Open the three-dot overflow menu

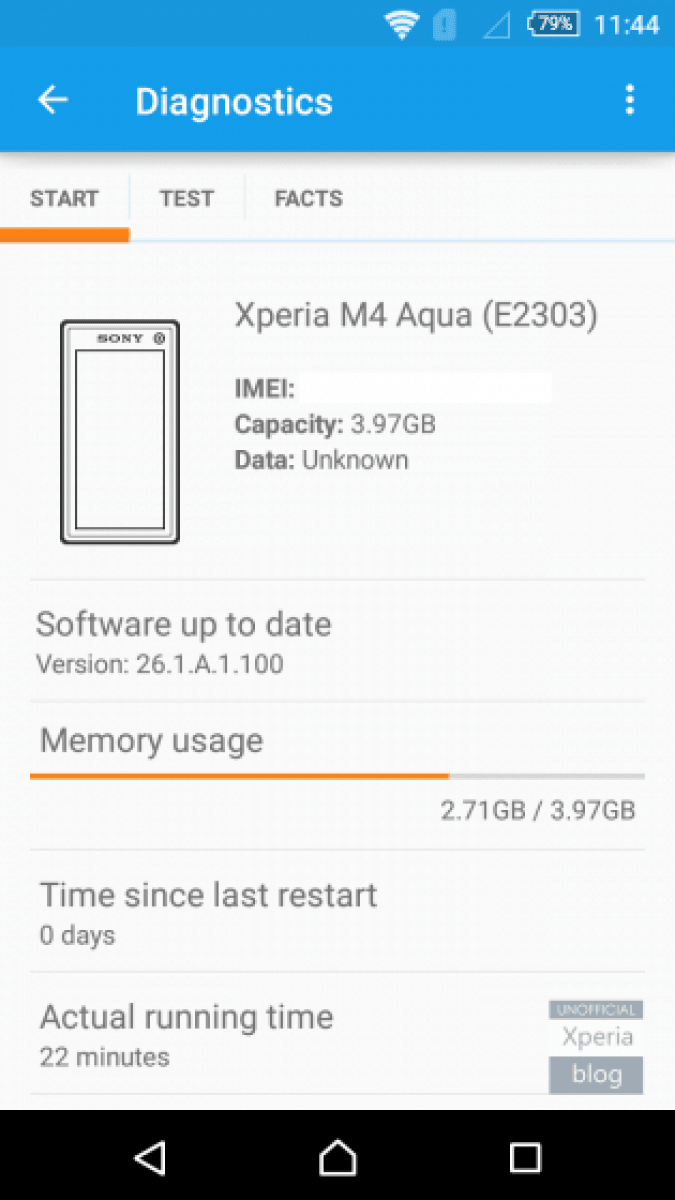(x=629, y=100)
